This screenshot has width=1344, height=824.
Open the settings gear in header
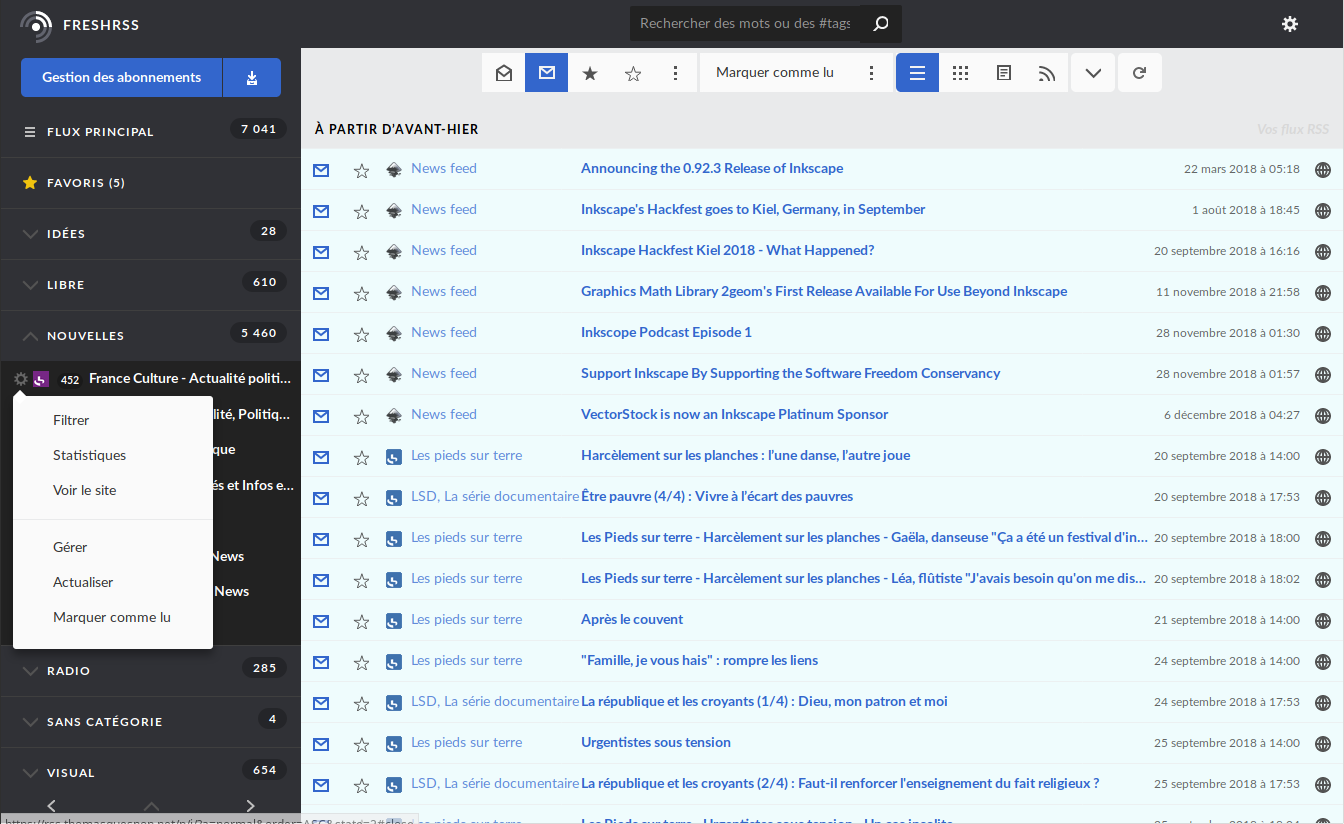(1290, 24)
